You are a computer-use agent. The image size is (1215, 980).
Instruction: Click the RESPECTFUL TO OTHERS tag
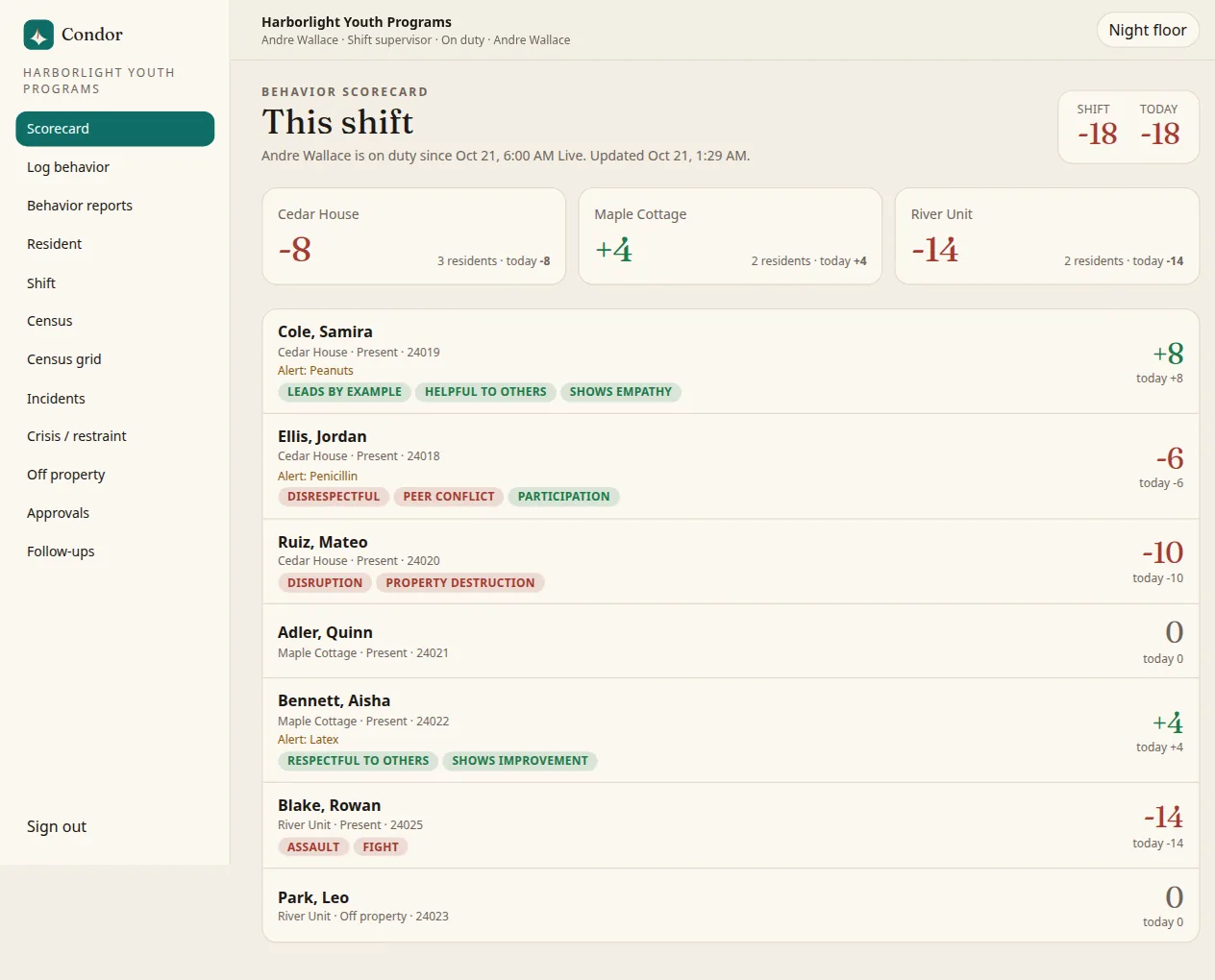(x=359, y=761)
